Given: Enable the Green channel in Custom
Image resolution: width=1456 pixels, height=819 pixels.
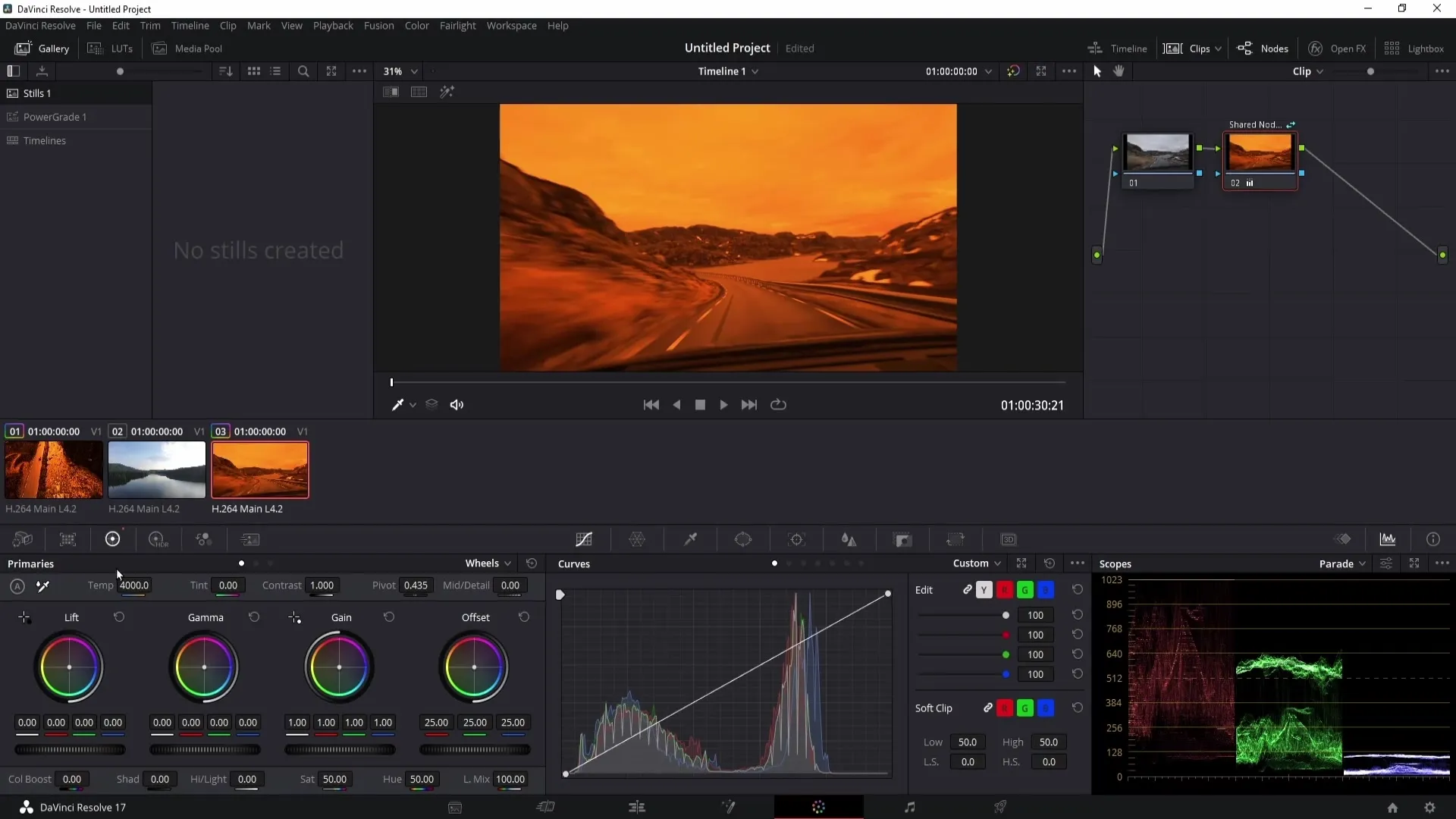Looking at the screenshot, I should click(1024, 589).
